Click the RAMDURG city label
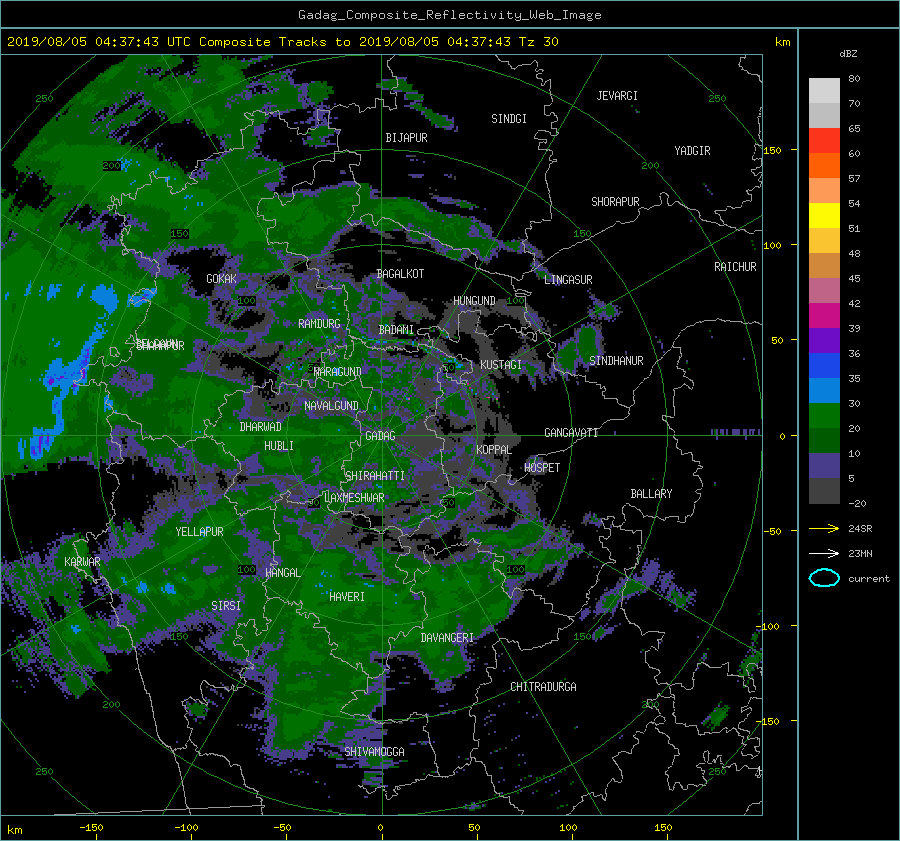 319,324
